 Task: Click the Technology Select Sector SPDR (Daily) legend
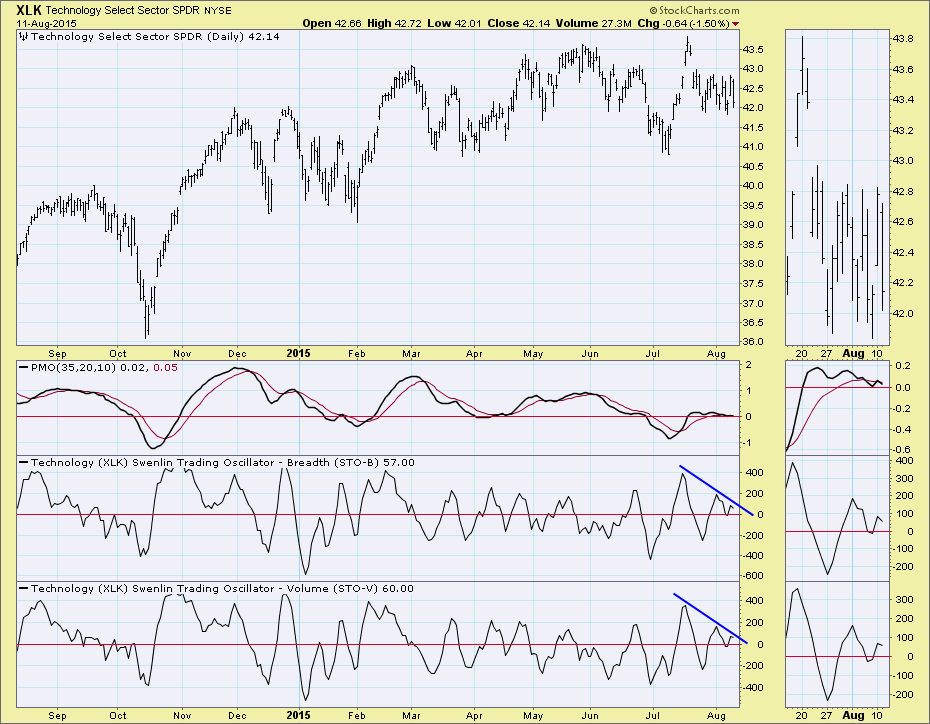[x=155, y=37]
